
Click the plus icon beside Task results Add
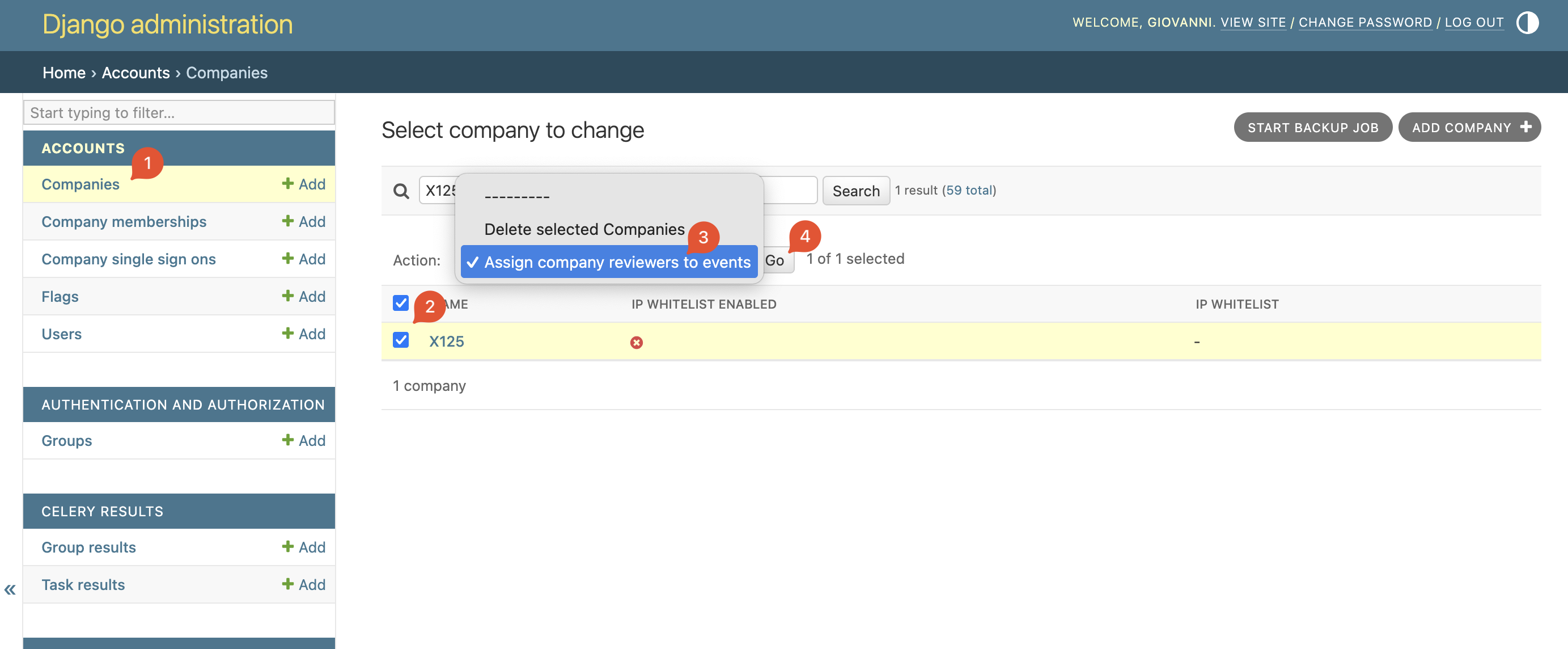pyautogui.click(x=288, y=584)
